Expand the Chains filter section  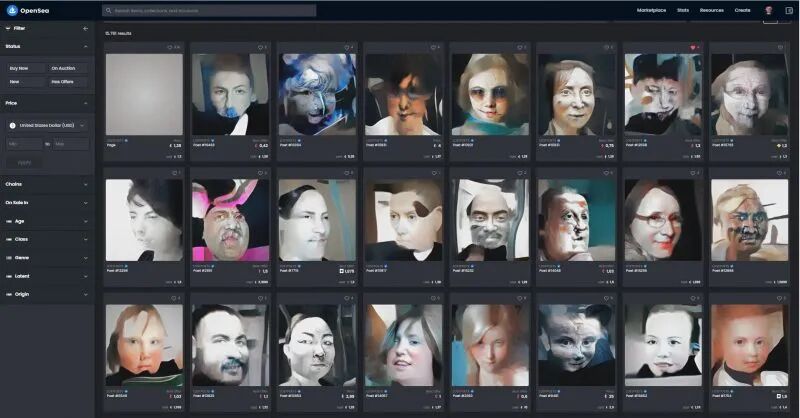coord(47,184)
